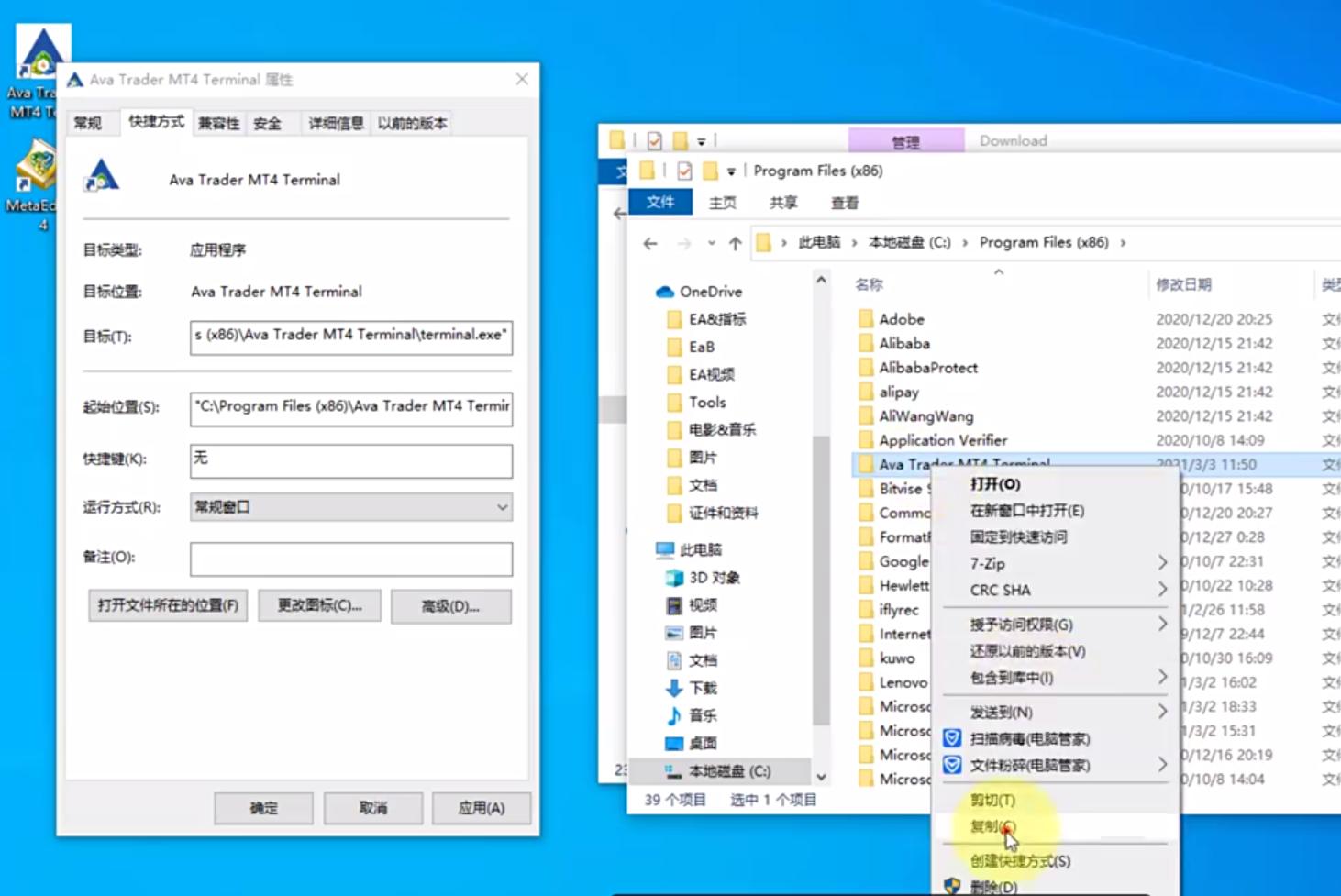Click the up-one-level arrow in Explorer
1341x896 pixels.
click(735, 243)
